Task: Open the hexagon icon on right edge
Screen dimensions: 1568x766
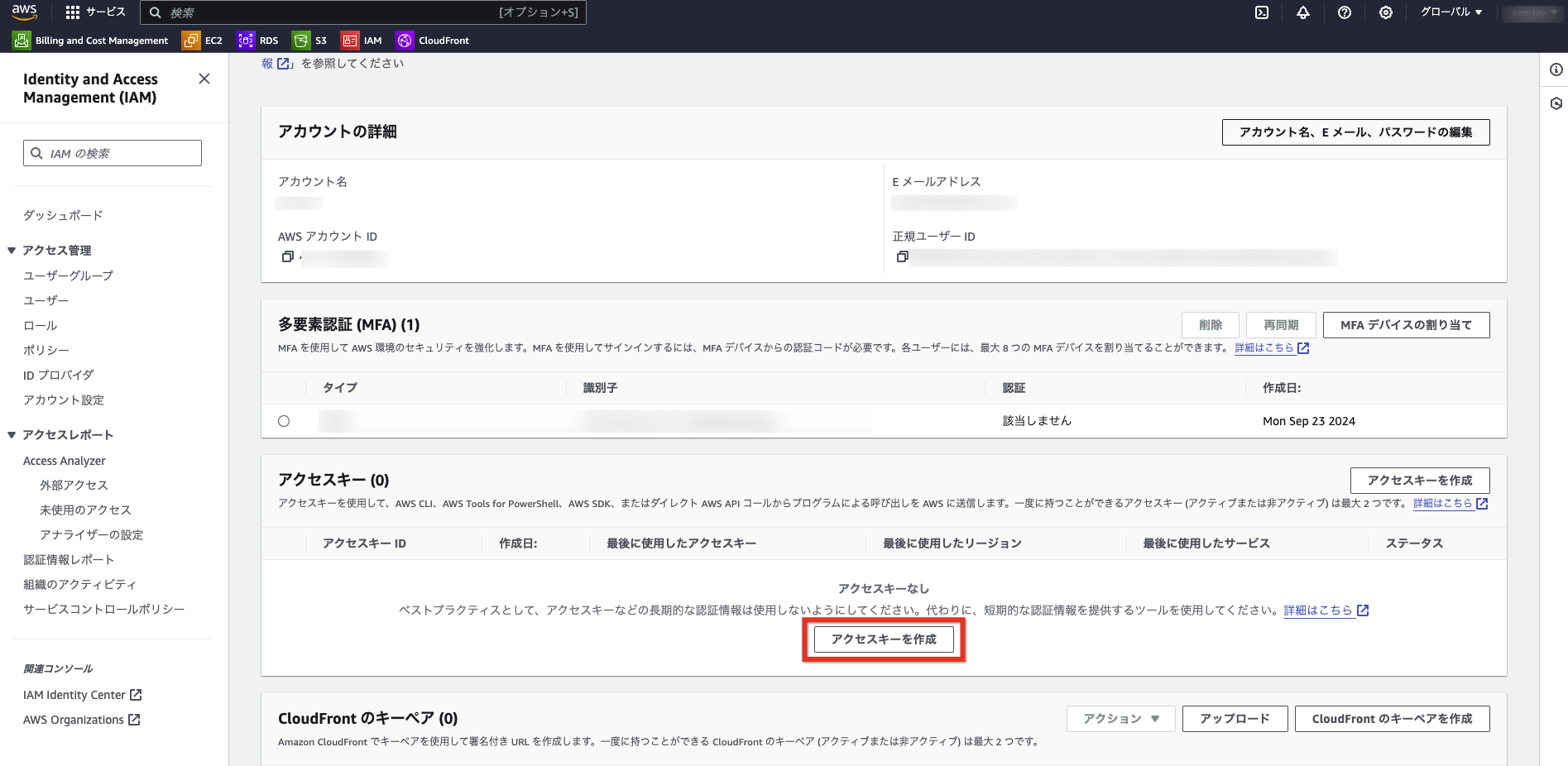Action: click(x=1556, y=103)
